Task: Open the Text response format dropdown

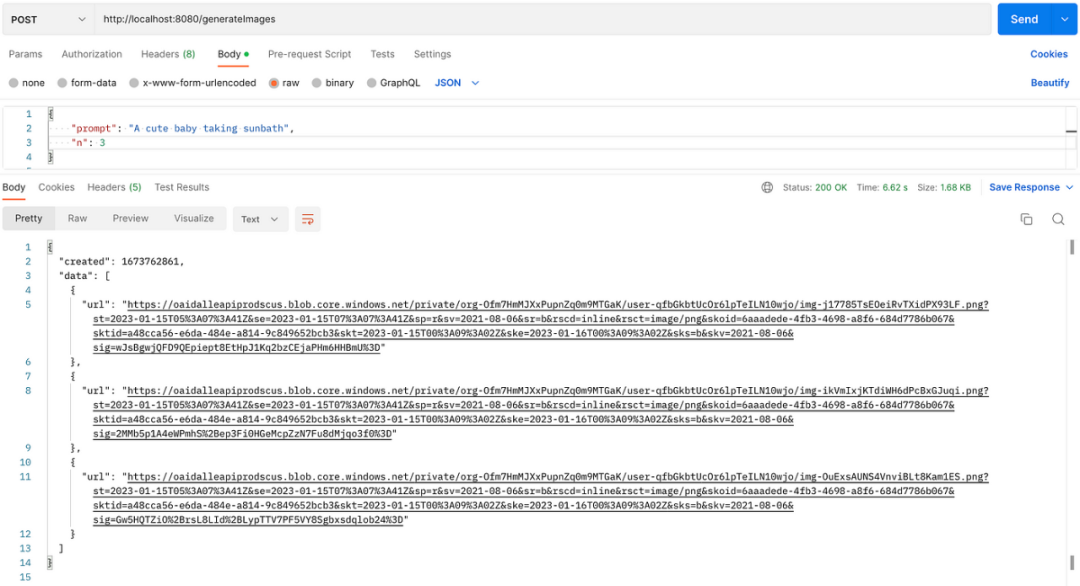Action: [x=260, y=219]
